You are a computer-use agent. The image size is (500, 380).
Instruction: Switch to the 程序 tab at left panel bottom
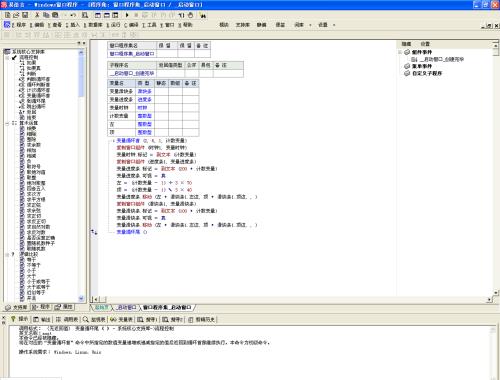(41, 307)
